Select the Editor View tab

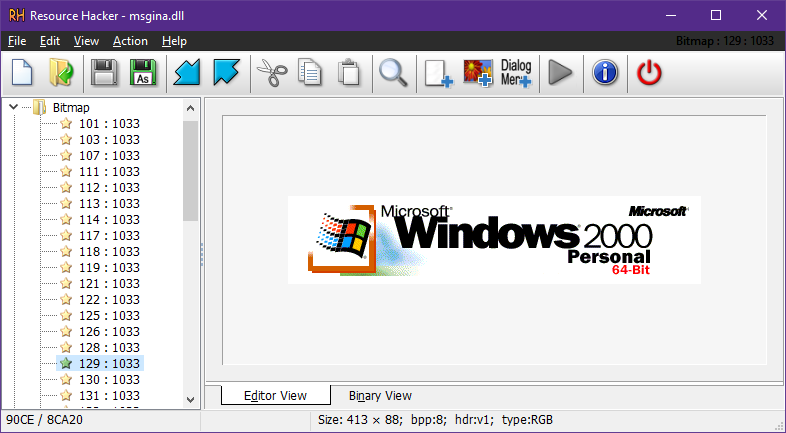point(275,395)
